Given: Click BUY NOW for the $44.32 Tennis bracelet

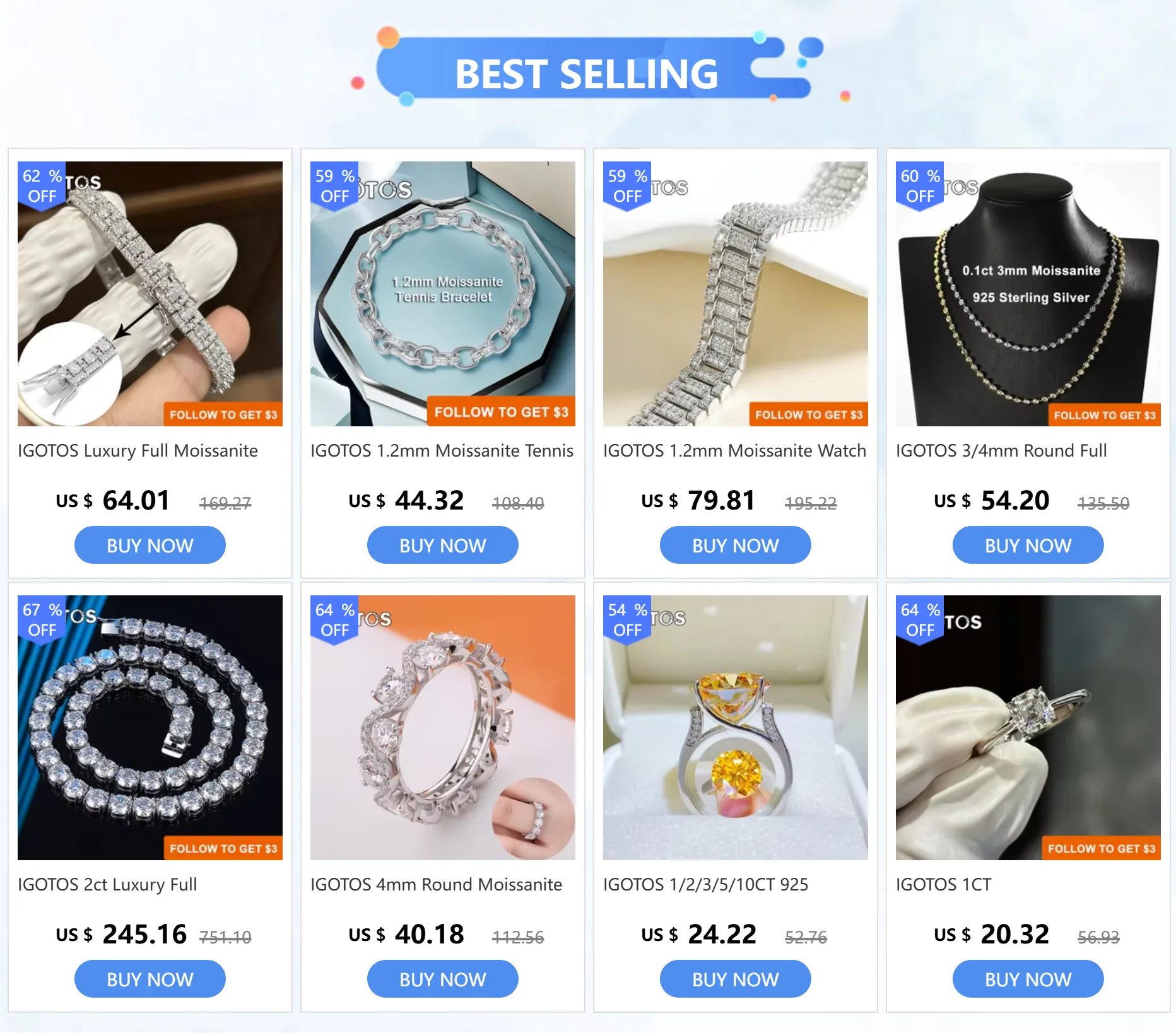Looking at the screenshot, I should tap(443, 546).
